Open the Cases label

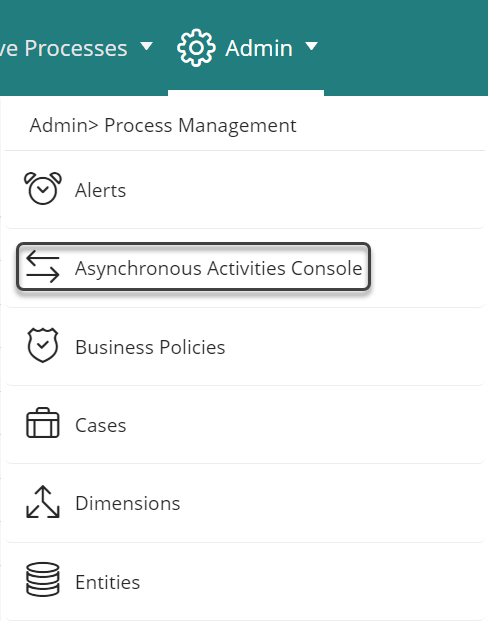click(101, 425)
